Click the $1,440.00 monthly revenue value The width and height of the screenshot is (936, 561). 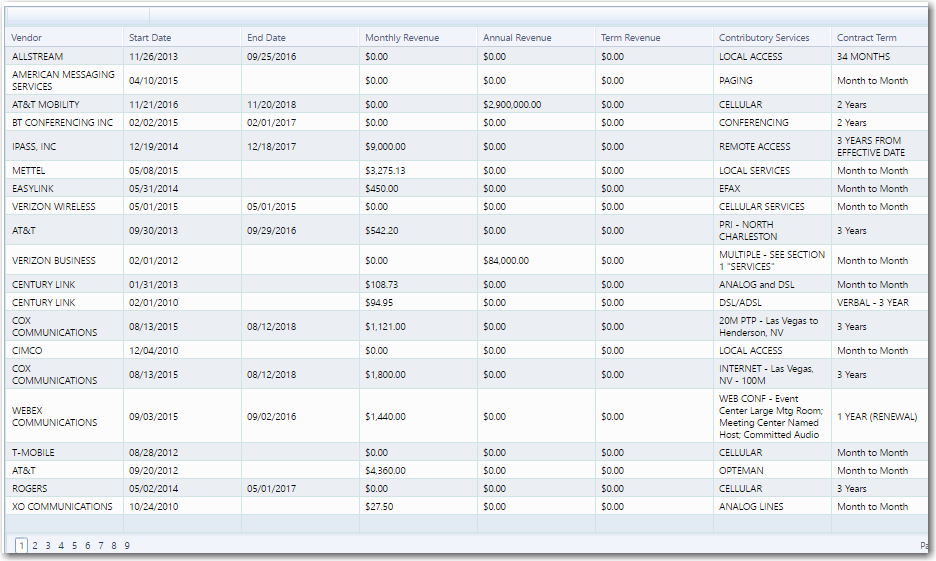tap(385, 417)
